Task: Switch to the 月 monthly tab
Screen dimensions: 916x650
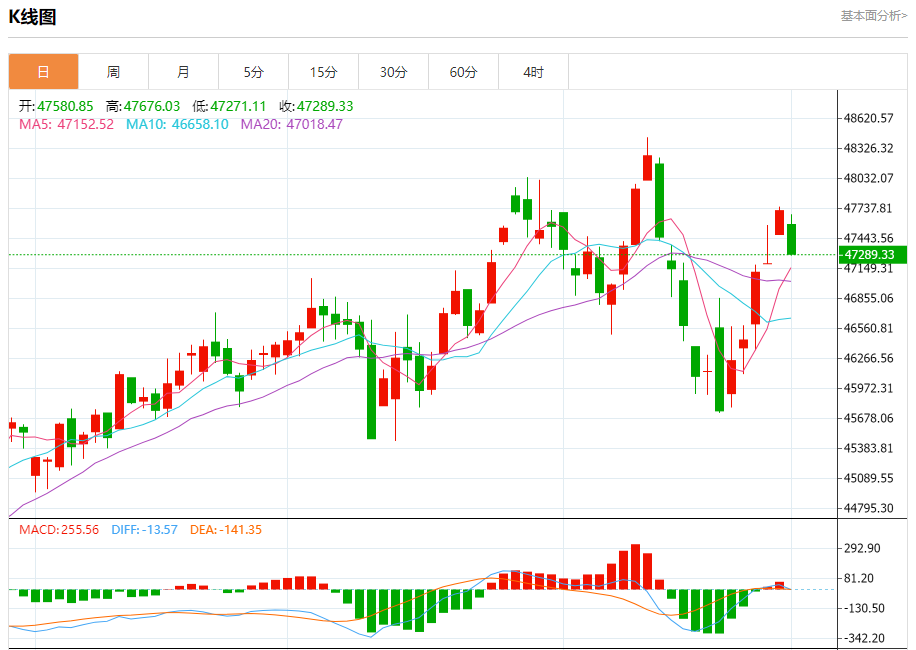Action: (x=183, y=72)
